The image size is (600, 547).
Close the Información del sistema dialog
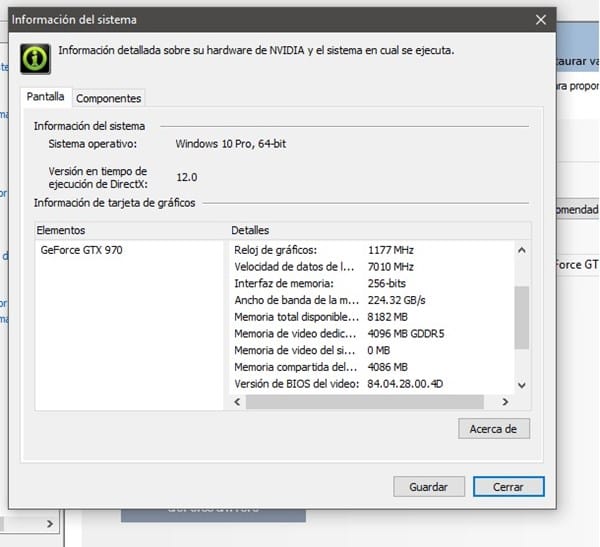coord(541,20)
